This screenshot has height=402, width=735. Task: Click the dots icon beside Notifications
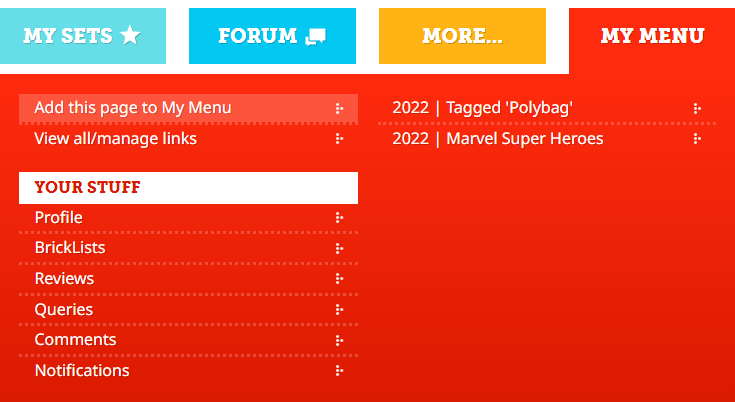tap(339, 371)
